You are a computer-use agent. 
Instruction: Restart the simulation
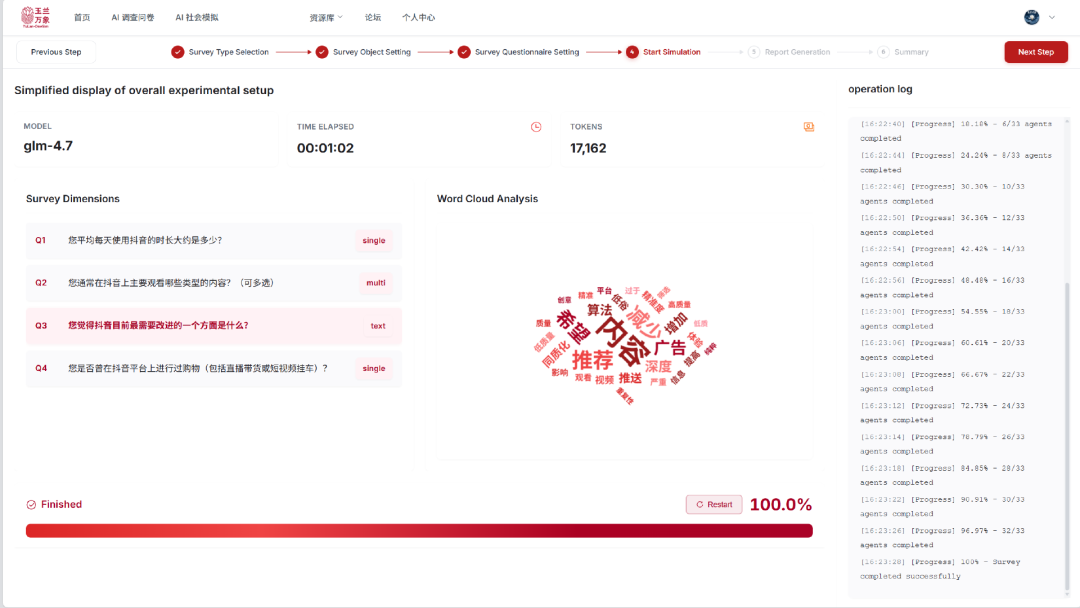click(714, 504)
